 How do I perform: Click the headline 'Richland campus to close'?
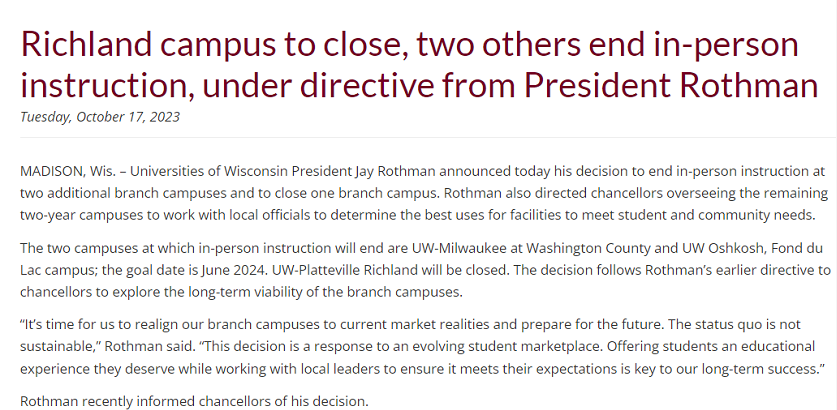[x=215, y=45]
